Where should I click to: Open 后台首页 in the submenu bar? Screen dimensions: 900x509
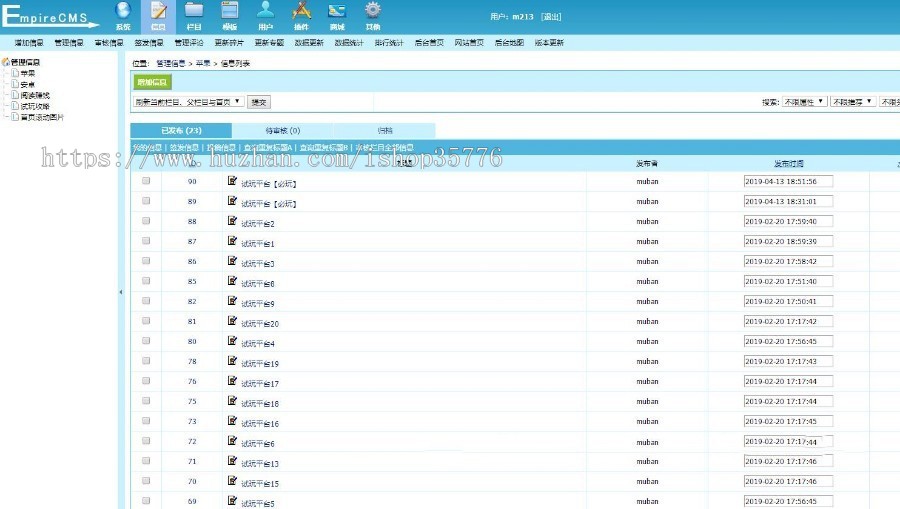(x=429, y=42)
